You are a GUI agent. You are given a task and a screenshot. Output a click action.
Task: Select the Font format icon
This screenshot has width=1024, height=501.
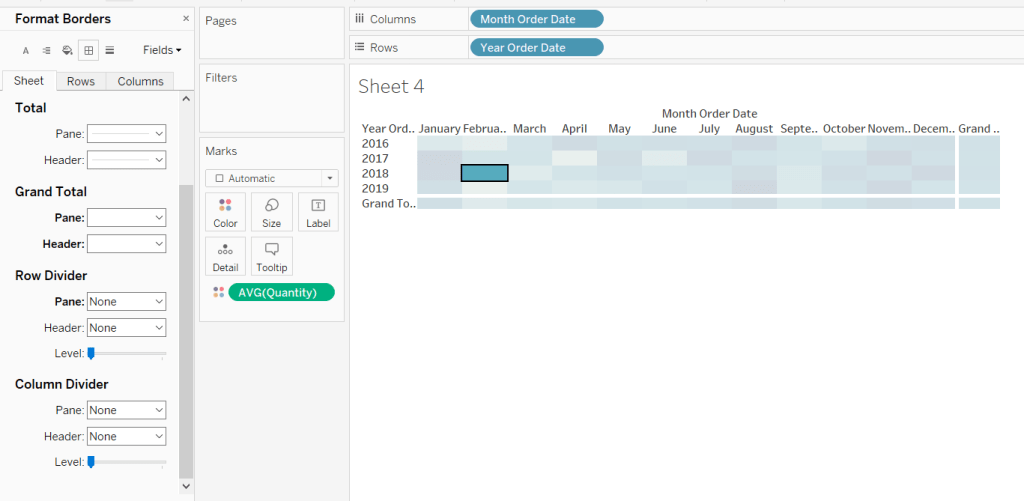pyautogui.click(x=26, y=50)
